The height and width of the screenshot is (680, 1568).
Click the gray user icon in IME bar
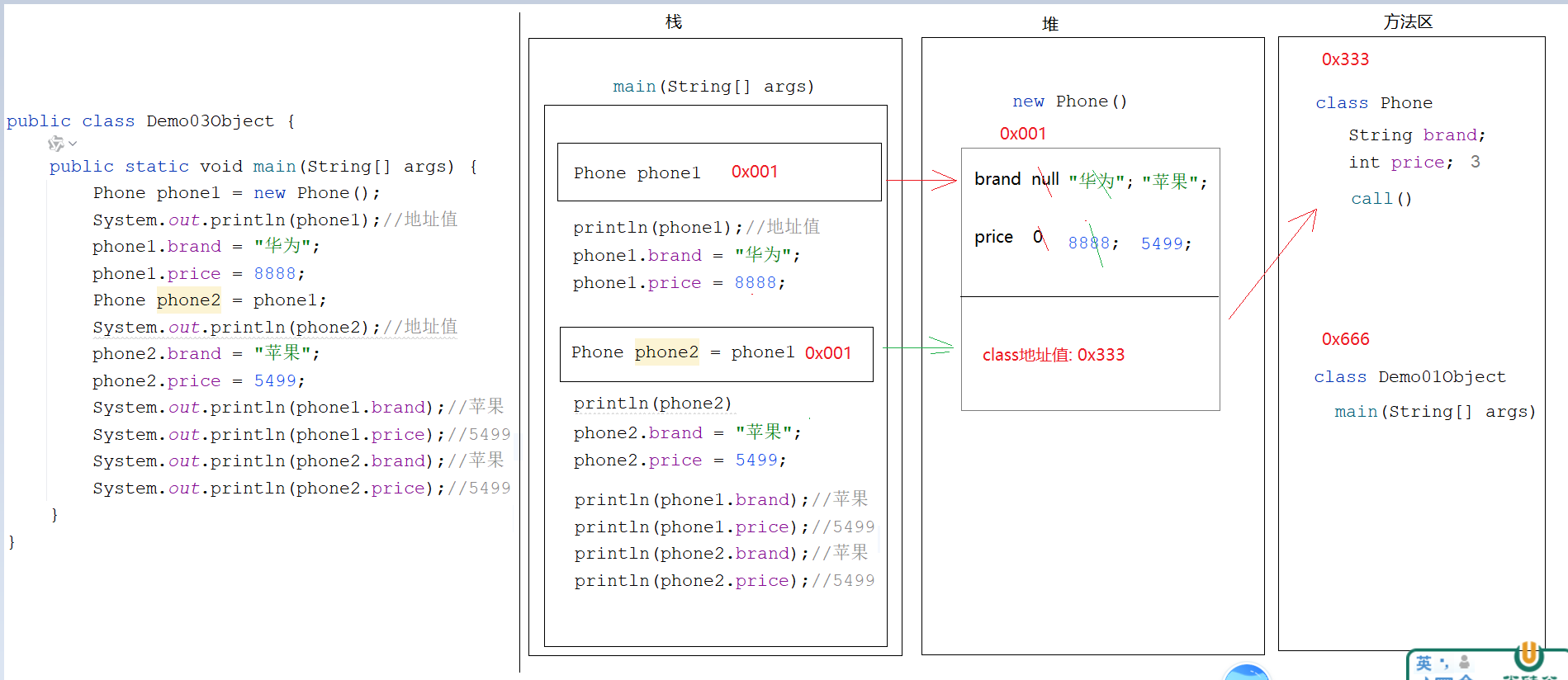pos(1464,662)
